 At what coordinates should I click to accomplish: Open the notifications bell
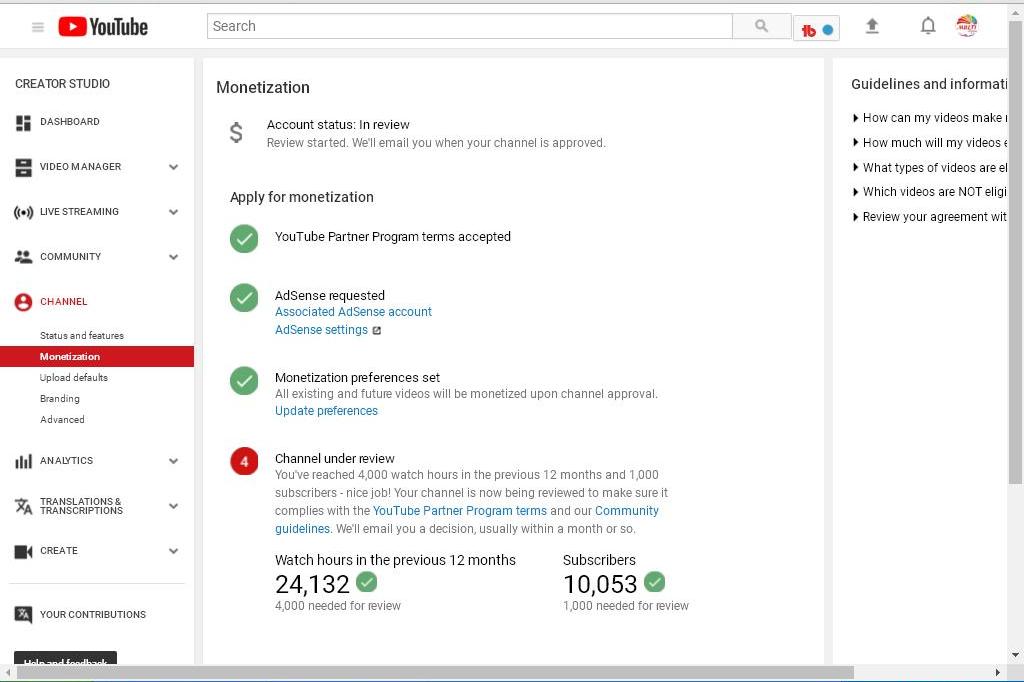click(928, 26)
